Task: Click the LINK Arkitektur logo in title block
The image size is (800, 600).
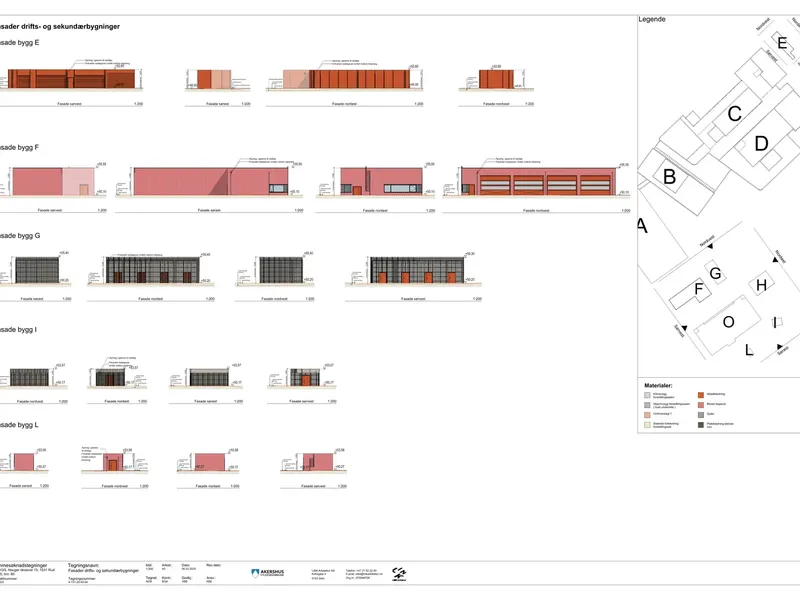Action: 399,574
